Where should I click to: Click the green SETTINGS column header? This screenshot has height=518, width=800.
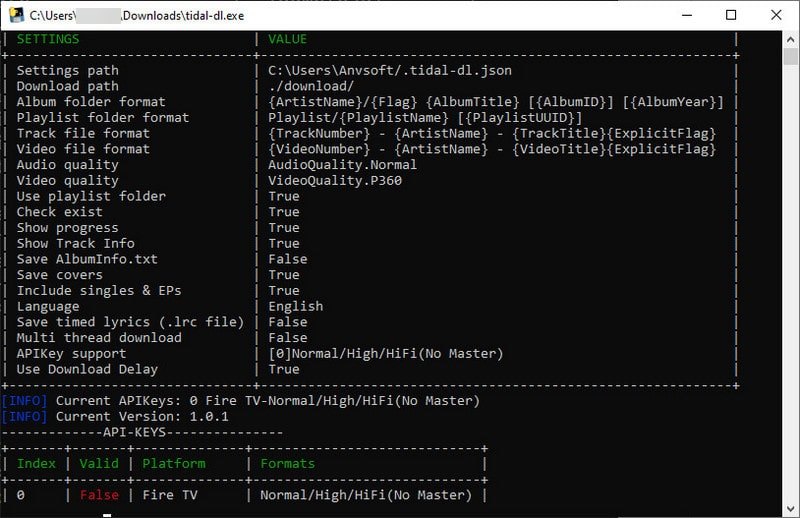48,39
